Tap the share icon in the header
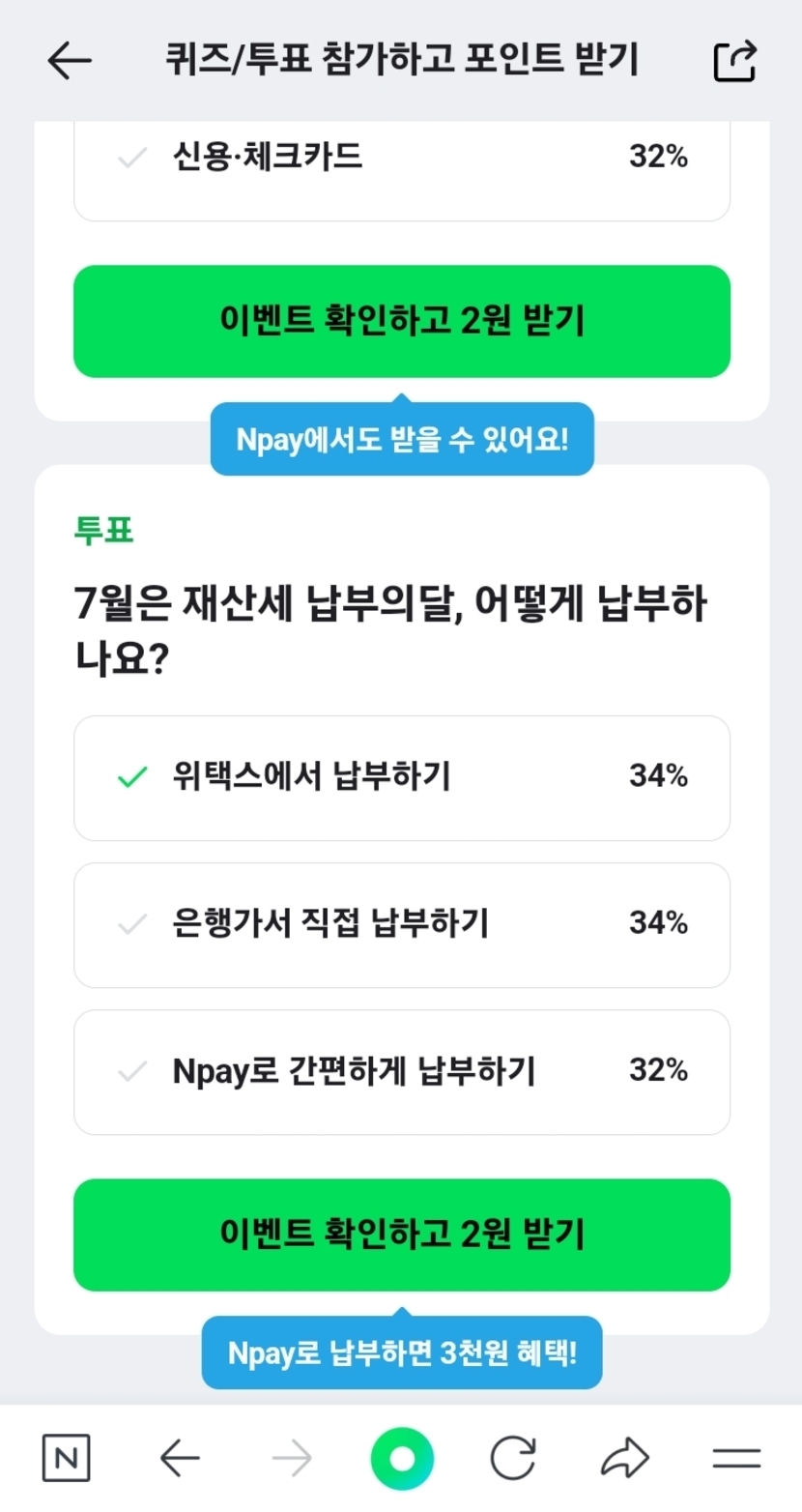Viewport: 802px width, 1512px height. 734,61
